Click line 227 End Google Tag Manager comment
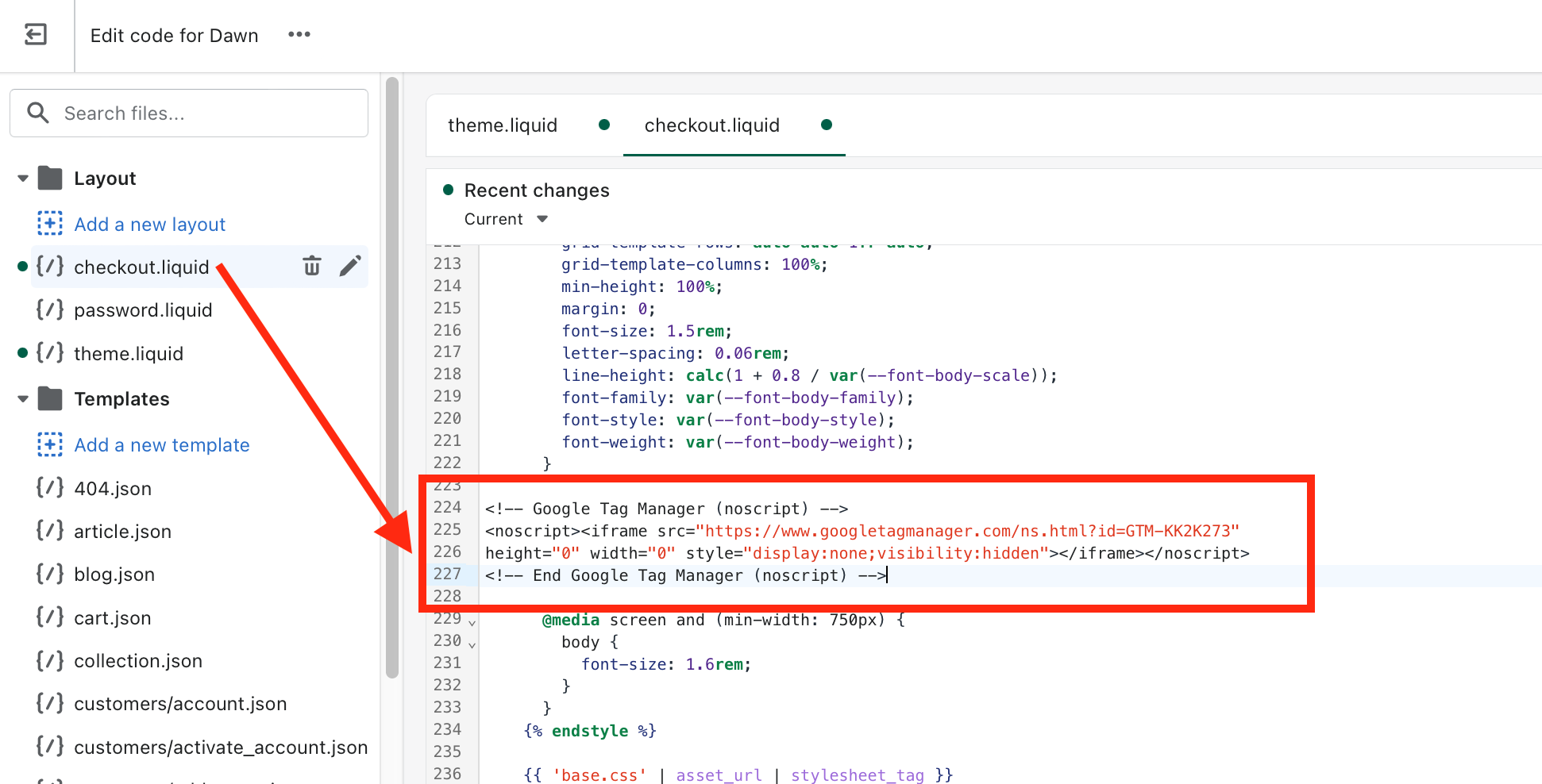The height and width of the screenshot is (784, 1542). (x=685, y=575)
